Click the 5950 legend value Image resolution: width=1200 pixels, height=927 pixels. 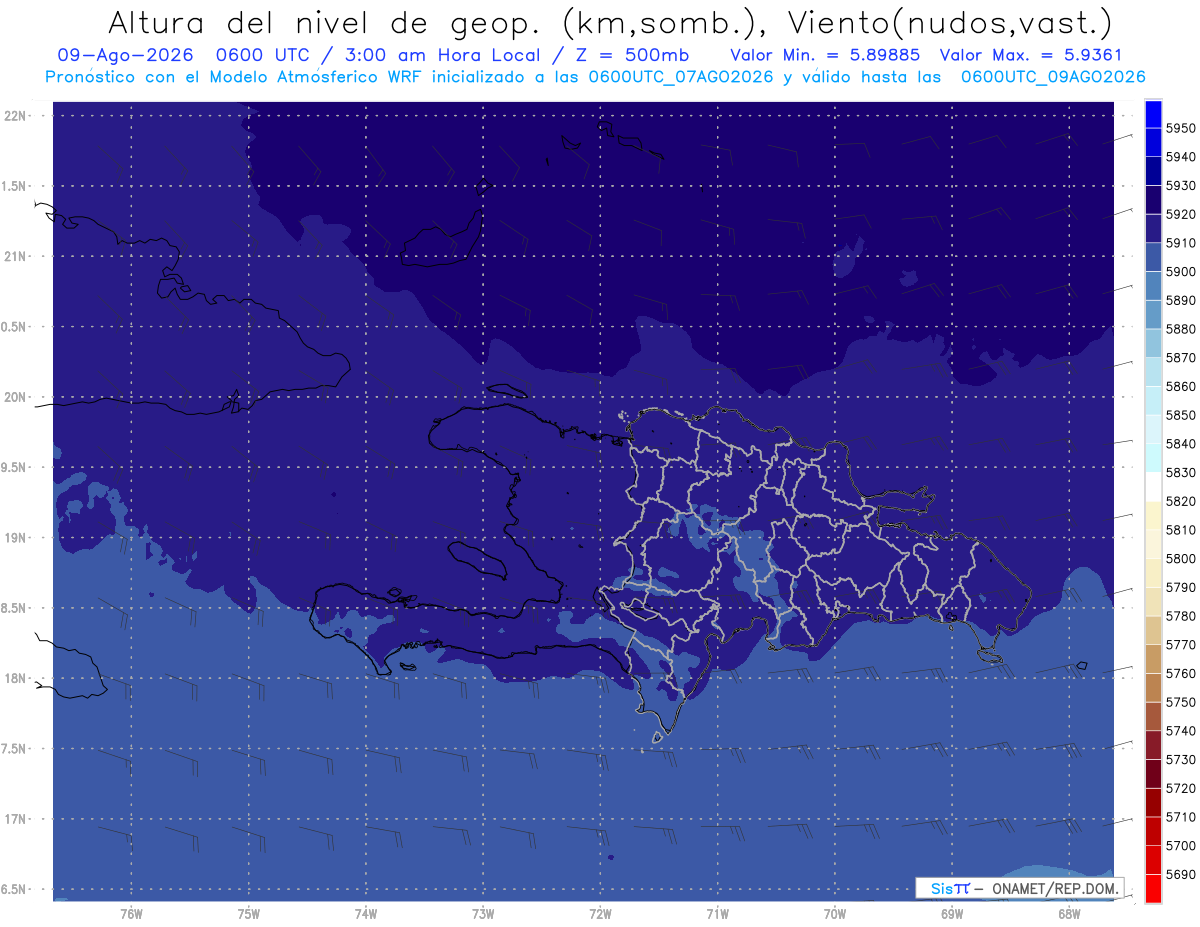coord(1180,128)
